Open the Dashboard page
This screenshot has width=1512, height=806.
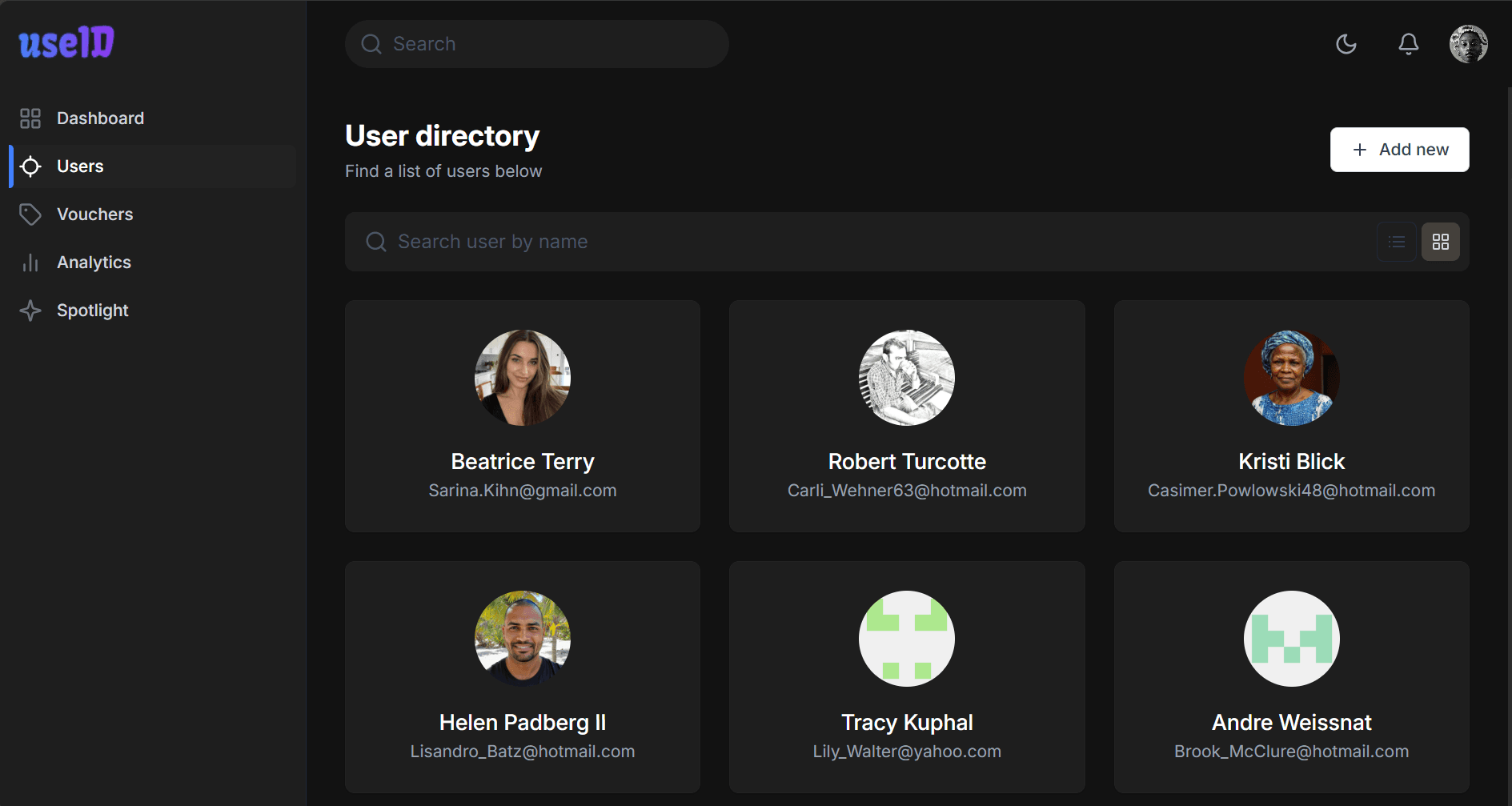tap(153, 118)
